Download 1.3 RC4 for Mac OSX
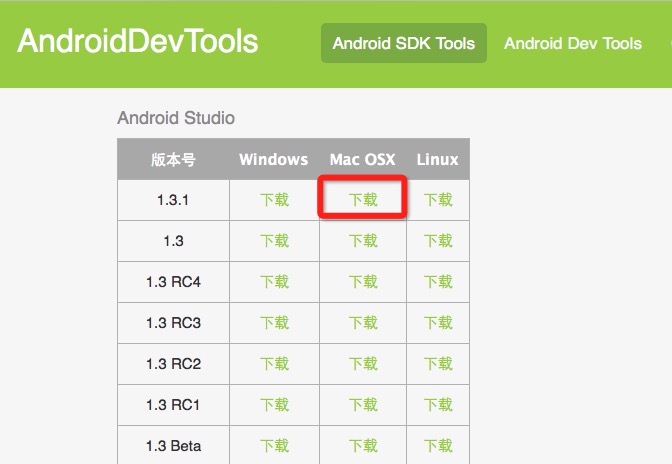The width and height of the screenshot is (672, 464). tap(363, 282)
